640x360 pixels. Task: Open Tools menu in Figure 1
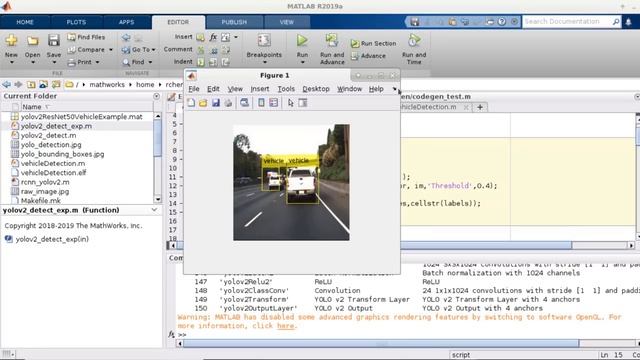coord(286,89)
